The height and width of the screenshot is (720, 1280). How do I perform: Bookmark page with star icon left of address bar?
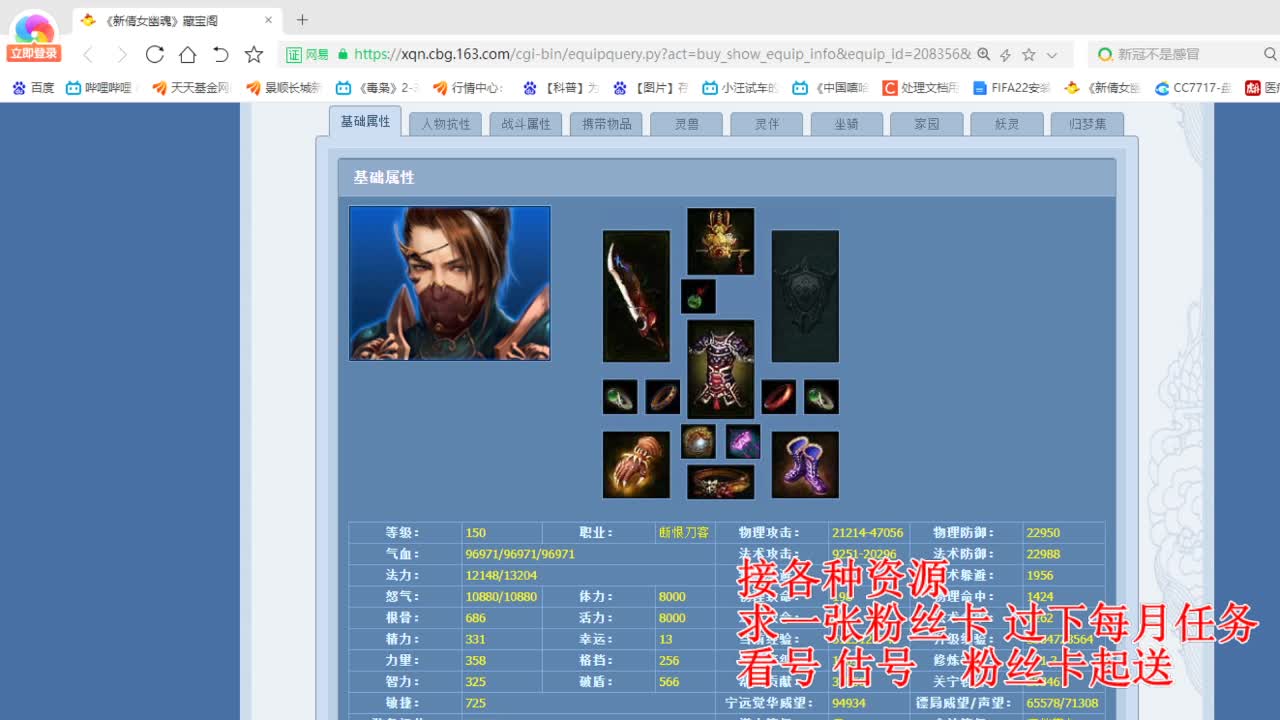[254, 54]
